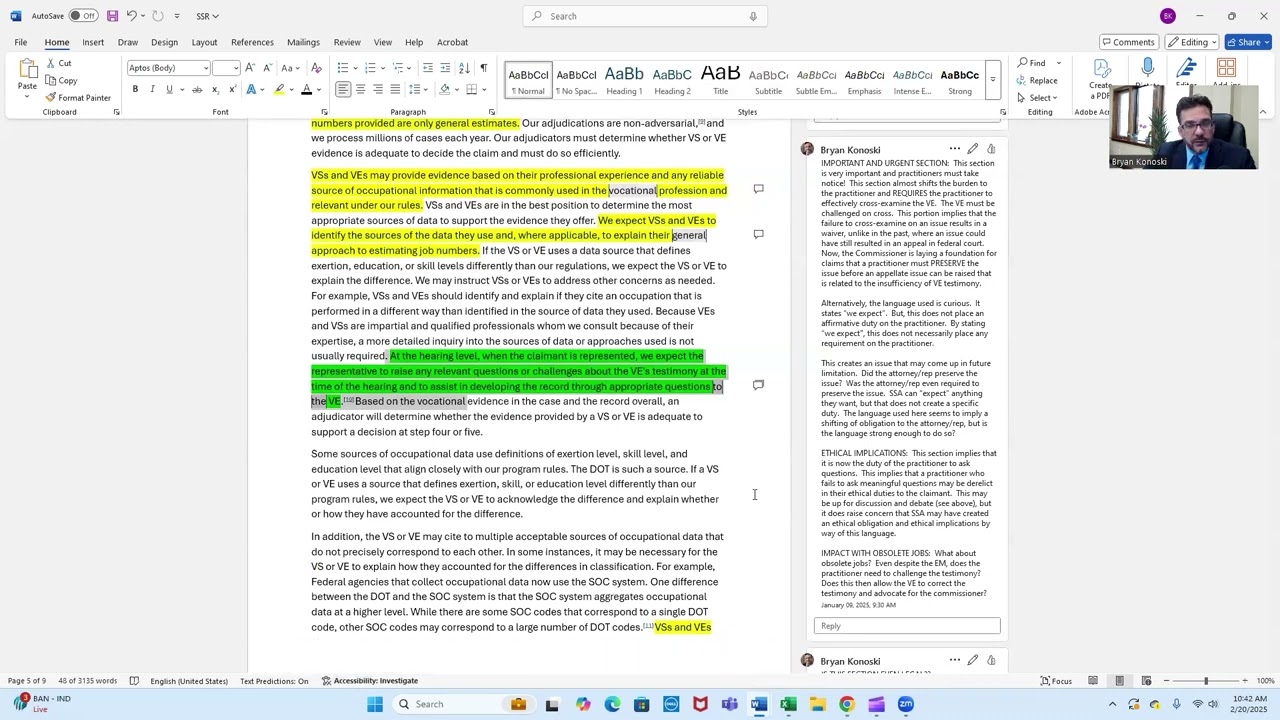This screenshot has height=720, width=1280.
Task: Open Word word count from status bar
Action: tap(87, 681)
